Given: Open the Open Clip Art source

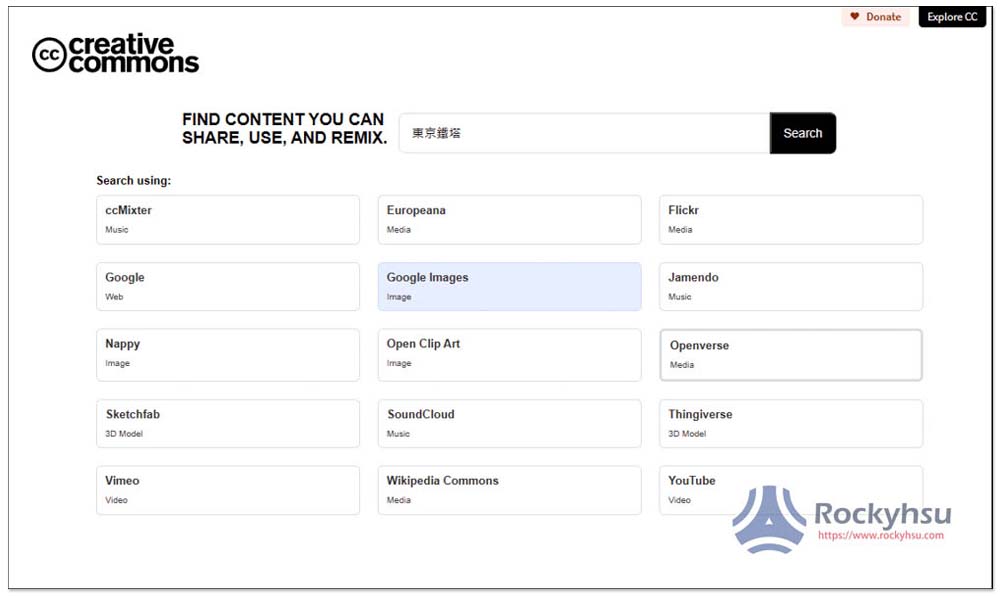Looking at the screenshot, I should (x=509, y=354).
